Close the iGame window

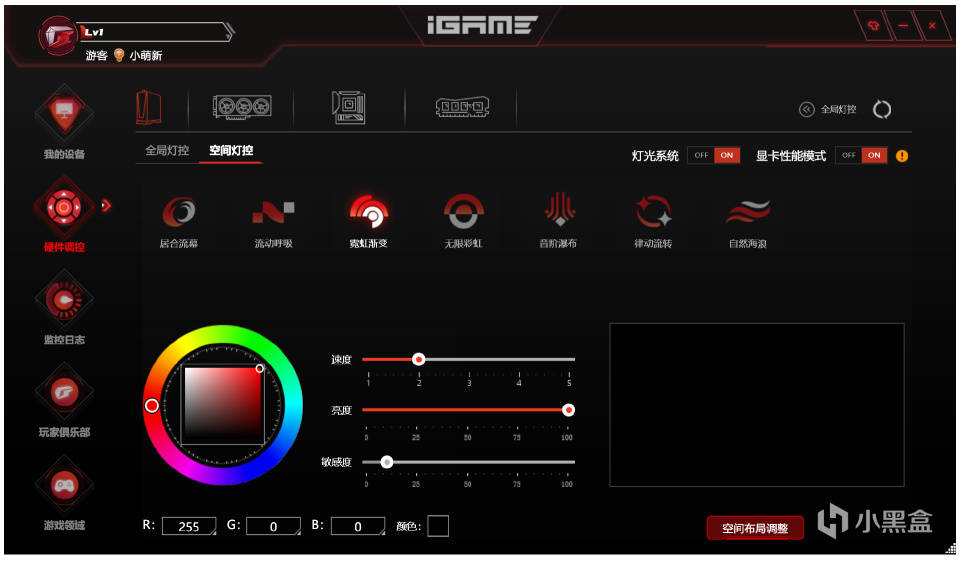pyautogui.click(x=932, y=26)
